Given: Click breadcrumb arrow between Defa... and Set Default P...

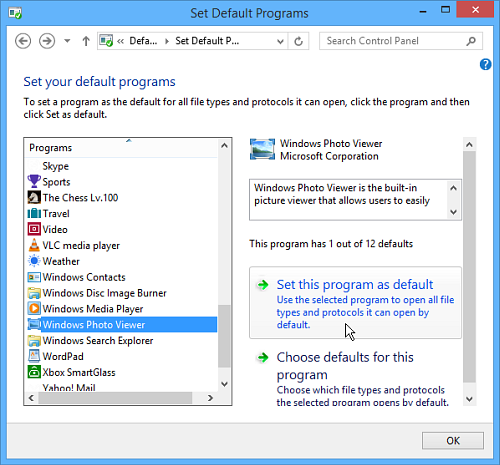Looking at the screenshot, I should (x=167, y=41).
